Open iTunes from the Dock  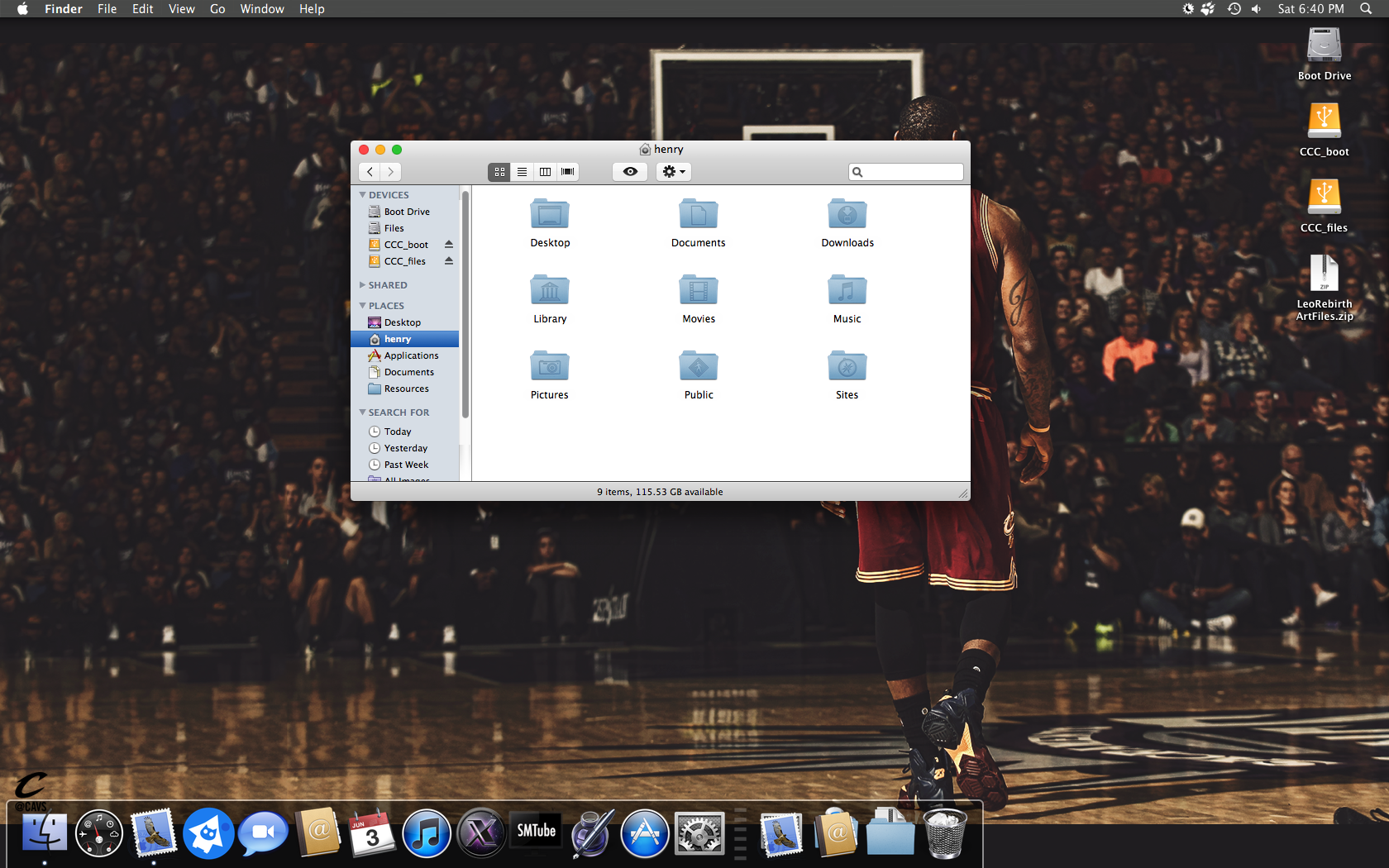pyautogui.click(x=426, y=832)
